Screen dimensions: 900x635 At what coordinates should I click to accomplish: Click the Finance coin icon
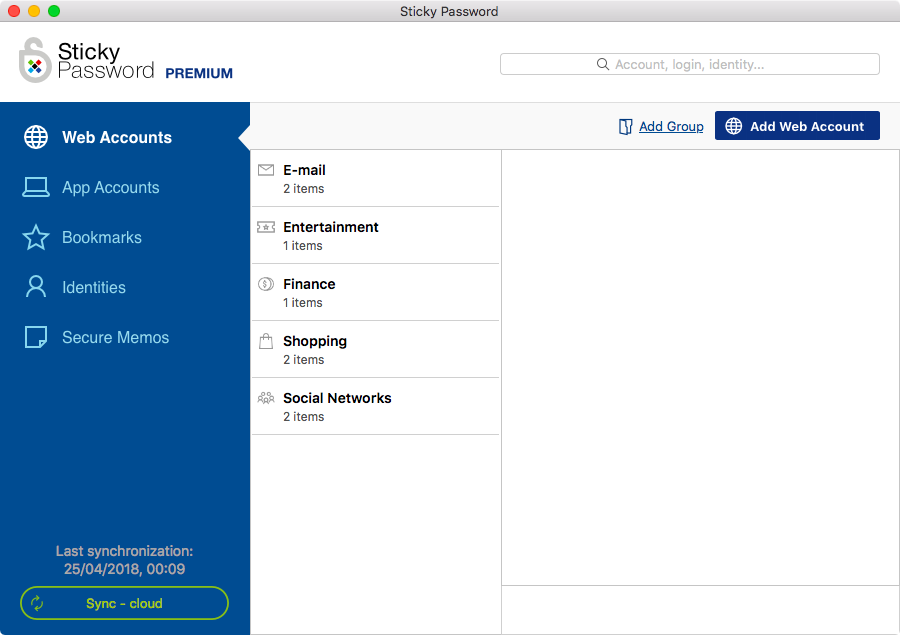coord(266,284)
